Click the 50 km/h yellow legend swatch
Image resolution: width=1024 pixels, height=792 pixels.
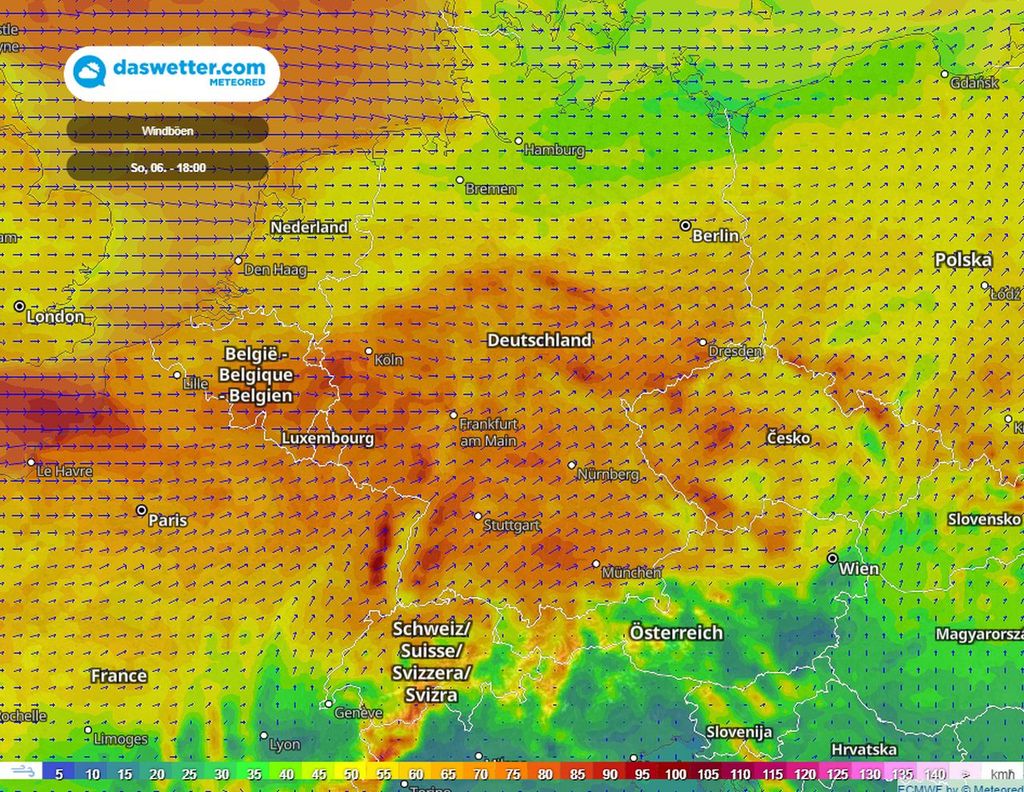351,773
